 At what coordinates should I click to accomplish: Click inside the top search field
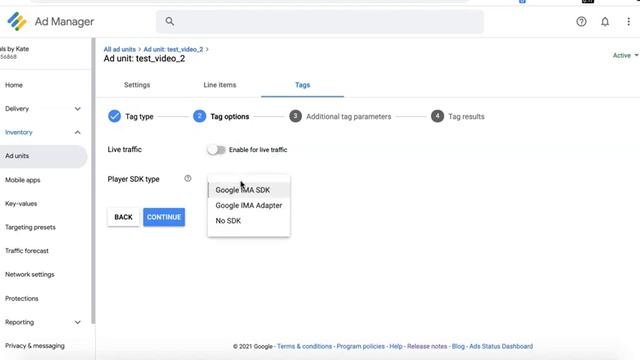pos(320,22)
